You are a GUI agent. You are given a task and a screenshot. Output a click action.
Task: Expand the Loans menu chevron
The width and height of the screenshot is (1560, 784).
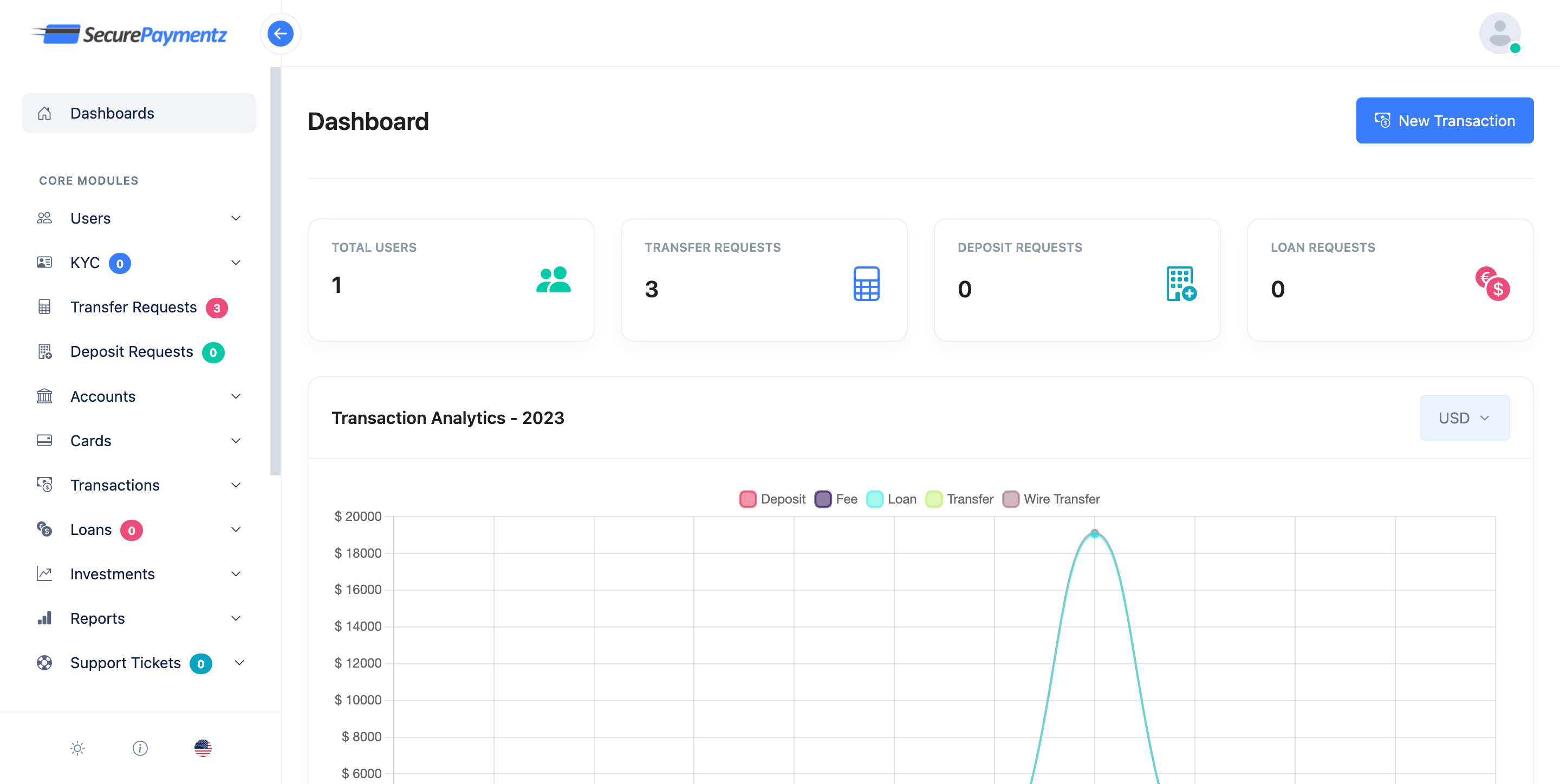pyautogui.click(x=236, y=529)
